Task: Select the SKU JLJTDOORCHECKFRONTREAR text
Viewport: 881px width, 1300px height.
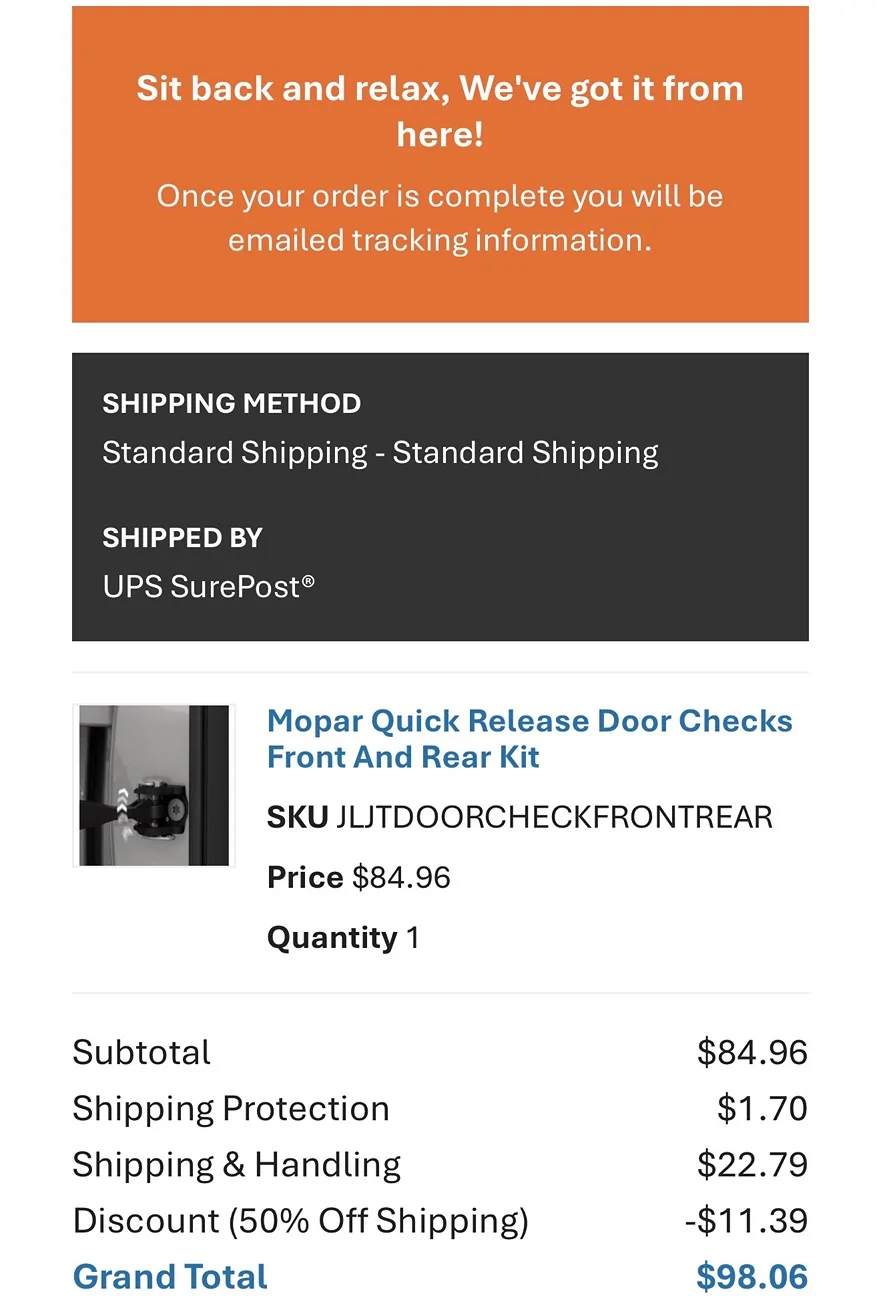Action: click(520, 817)
